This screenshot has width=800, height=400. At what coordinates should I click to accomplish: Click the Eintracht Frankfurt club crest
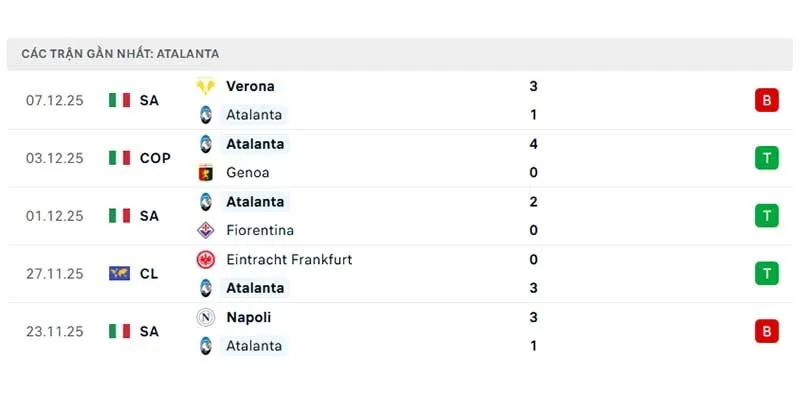pos(206,260)
